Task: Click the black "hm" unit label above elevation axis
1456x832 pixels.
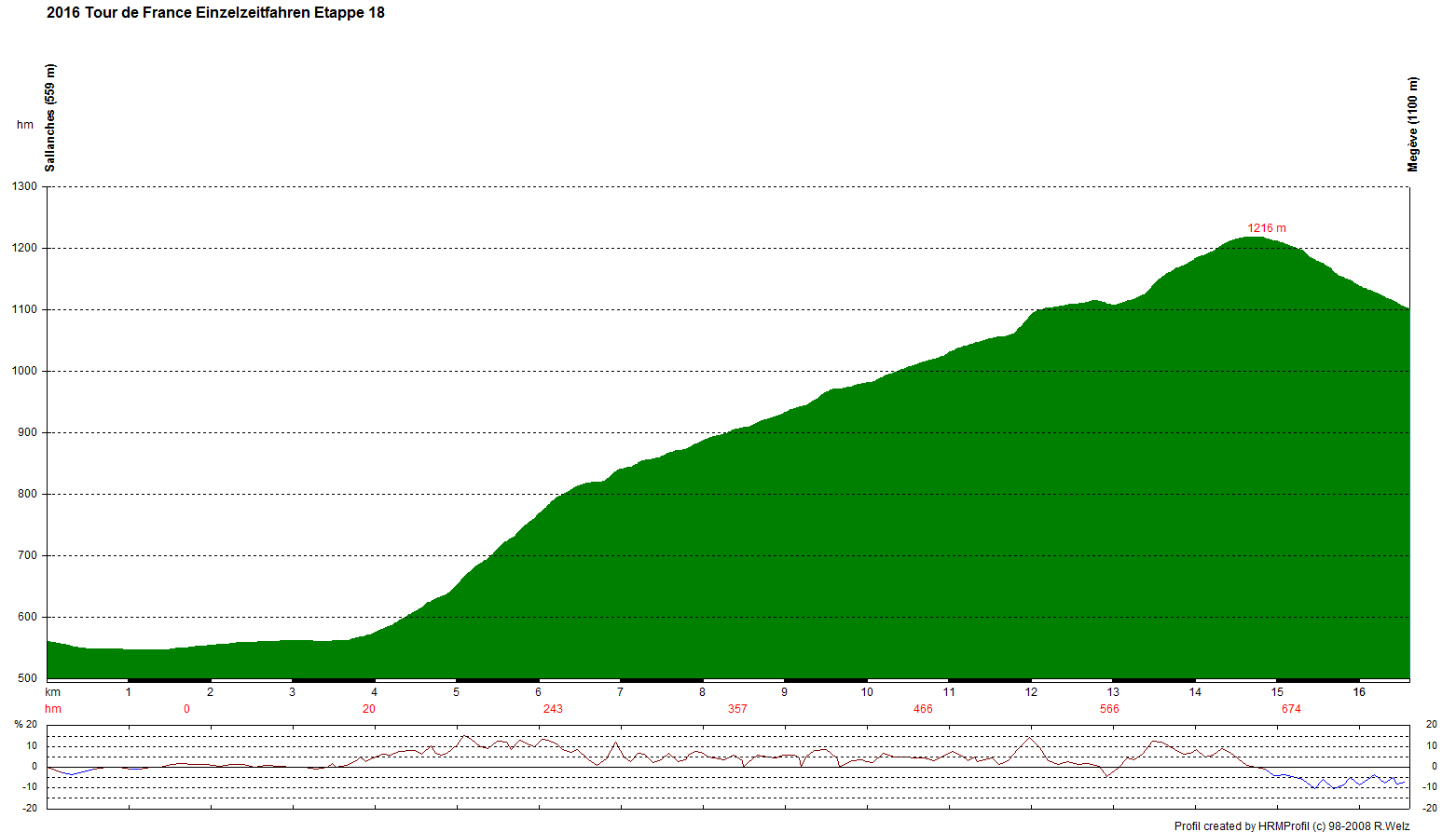Action: click(25, 125)
